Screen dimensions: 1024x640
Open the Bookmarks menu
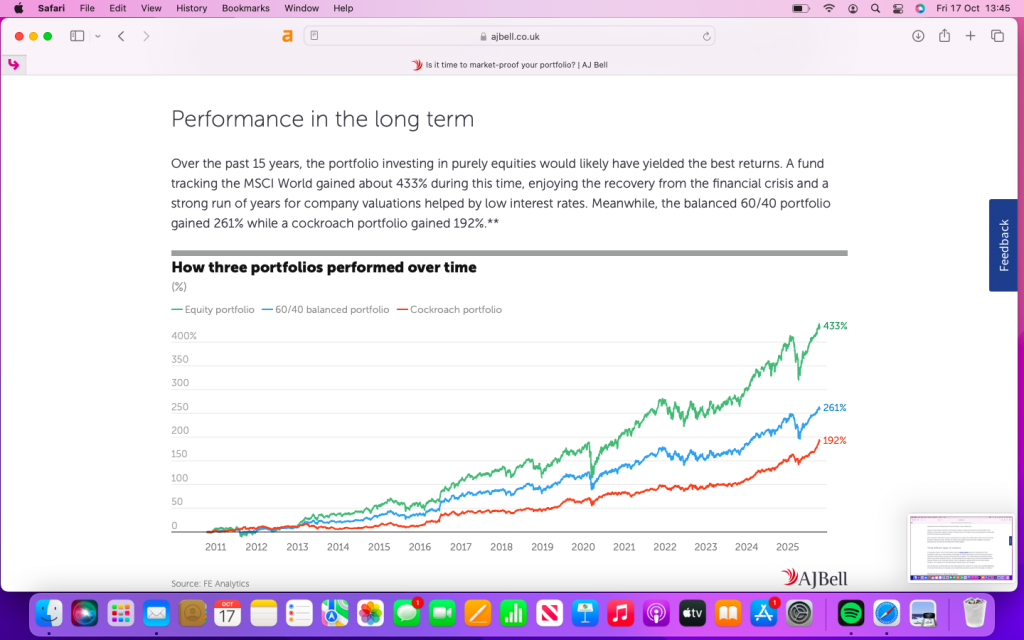(x=245, y=8)
